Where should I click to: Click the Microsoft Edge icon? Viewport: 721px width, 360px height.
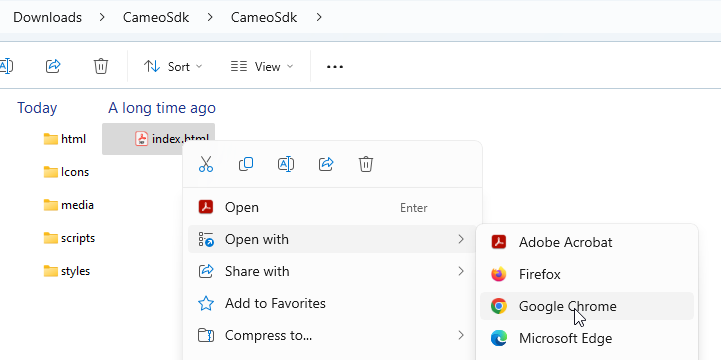pos(498,338)
